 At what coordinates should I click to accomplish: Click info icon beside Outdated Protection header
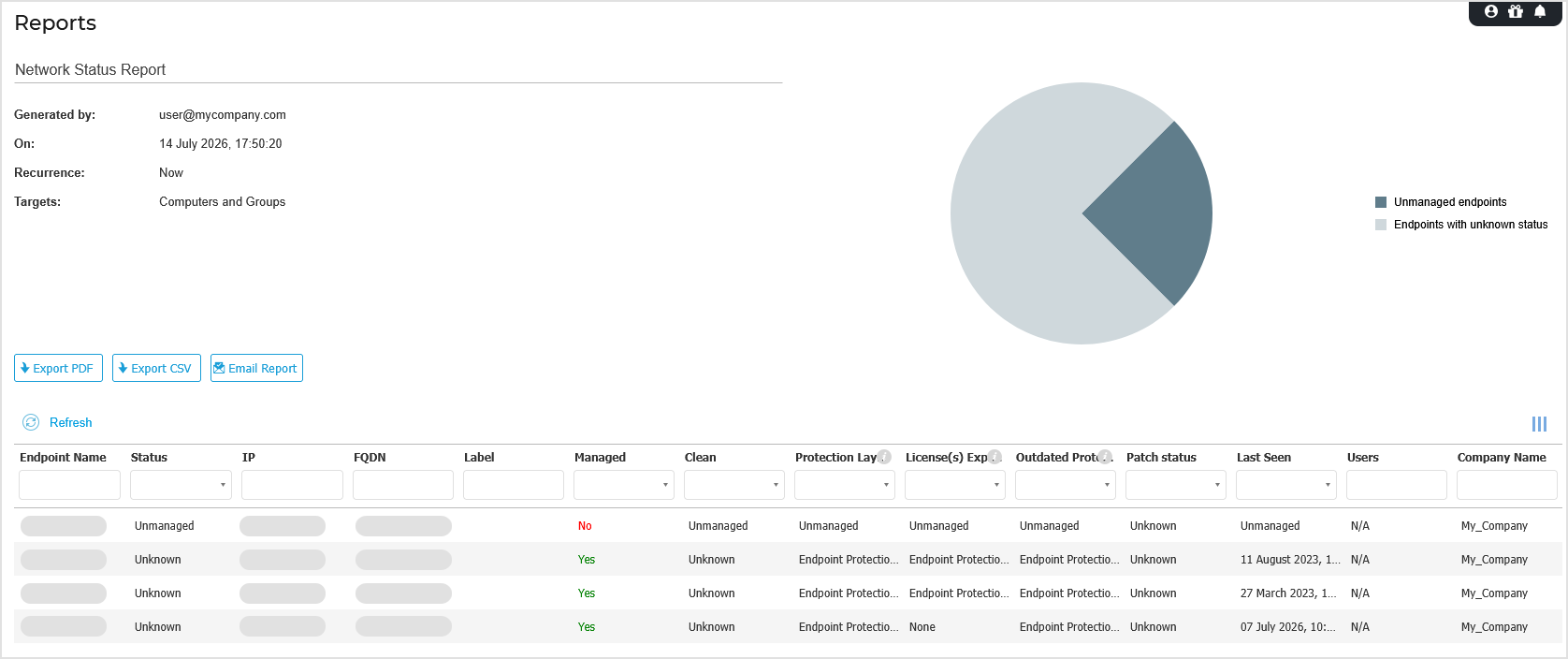click(x=1105, y=457)
